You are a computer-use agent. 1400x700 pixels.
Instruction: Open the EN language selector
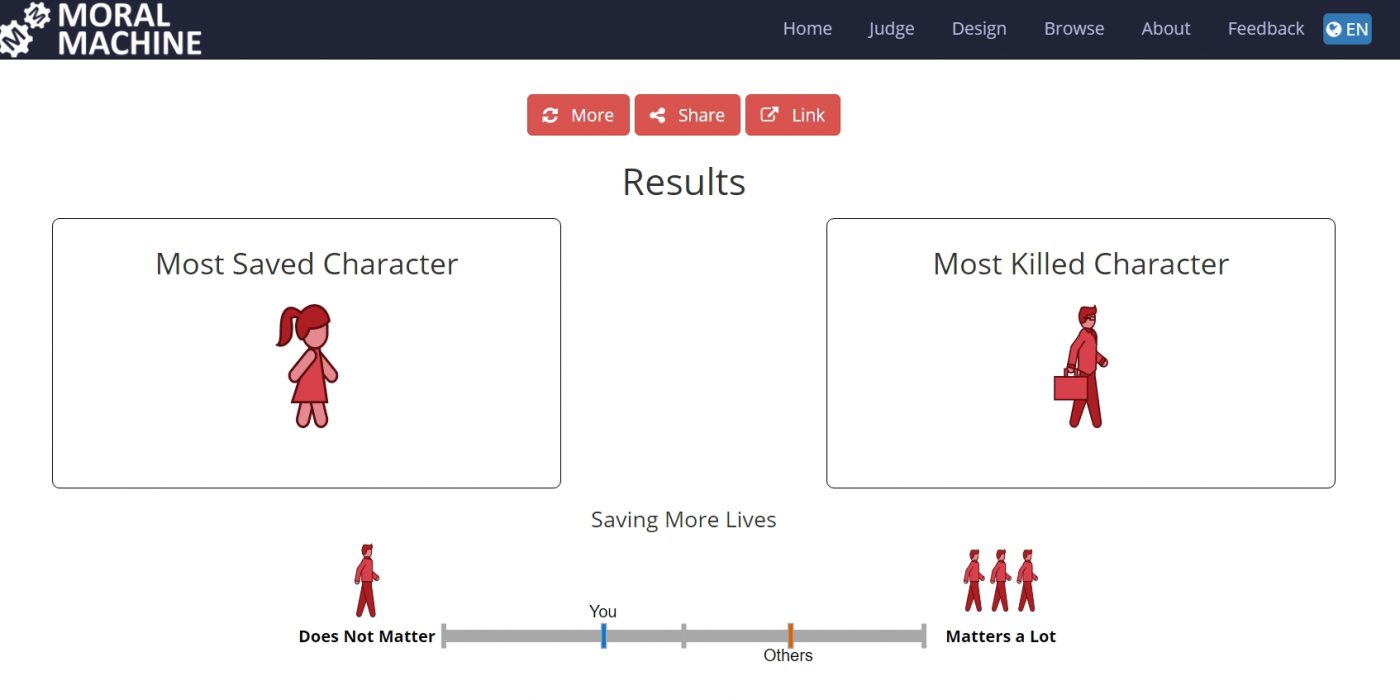pyautogui.click(x=1346, y=29)
